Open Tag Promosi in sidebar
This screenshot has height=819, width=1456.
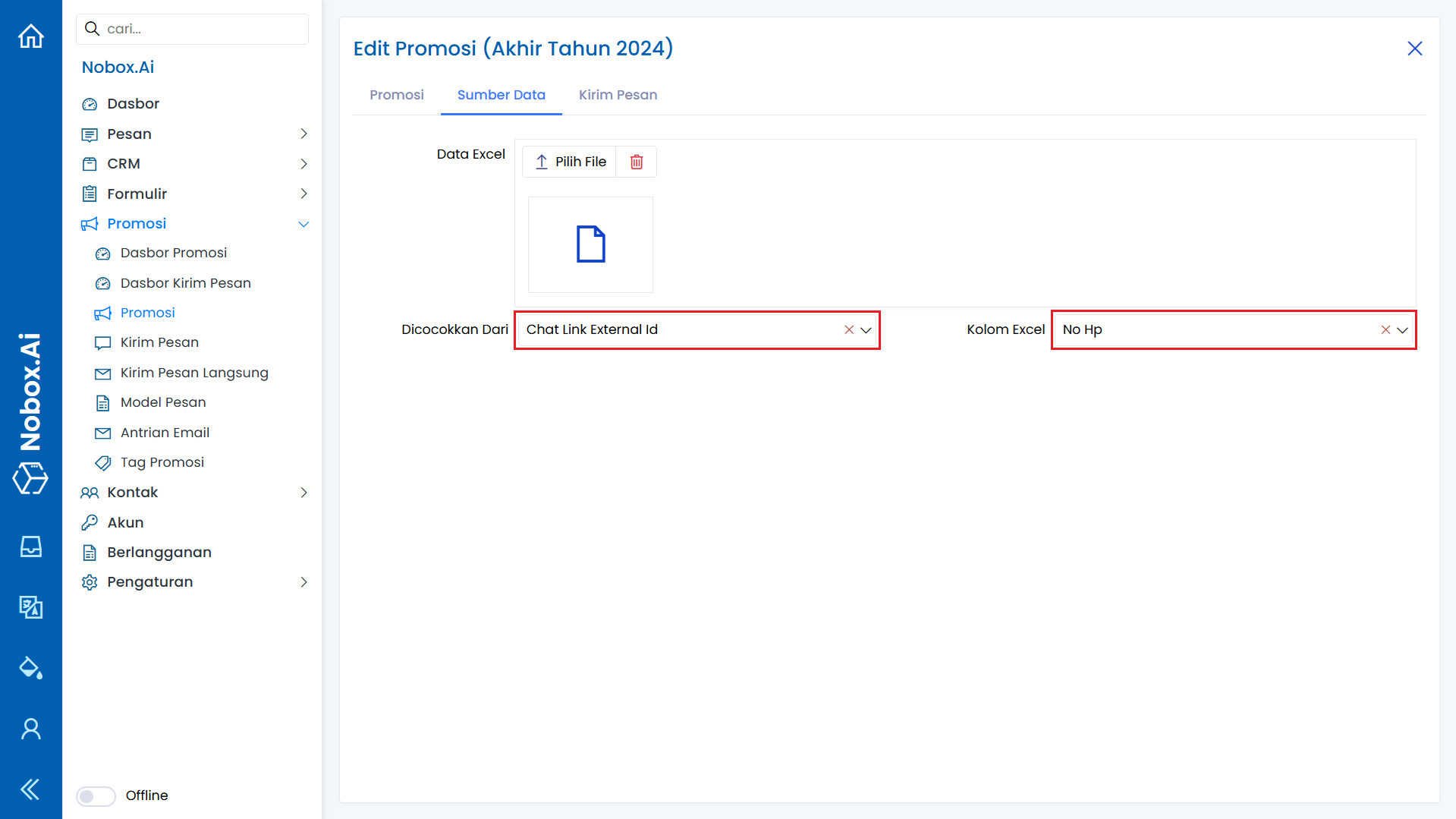pyautogui.click(x=162, y=462)
